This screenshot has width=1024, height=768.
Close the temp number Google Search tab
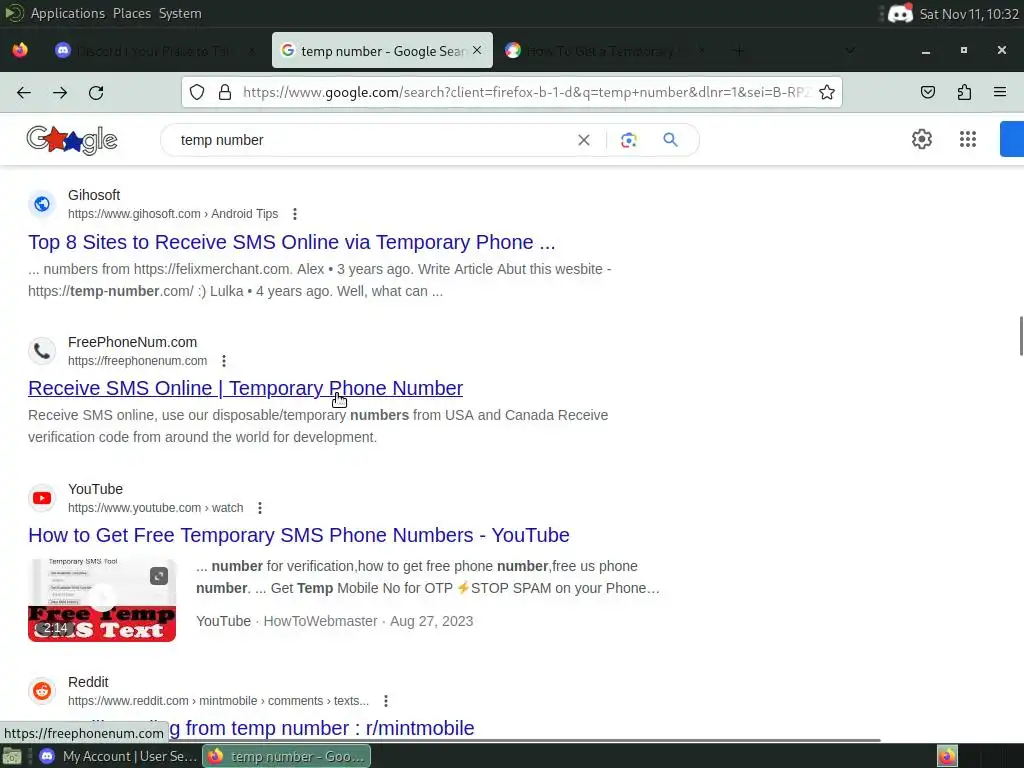point(477,50)
